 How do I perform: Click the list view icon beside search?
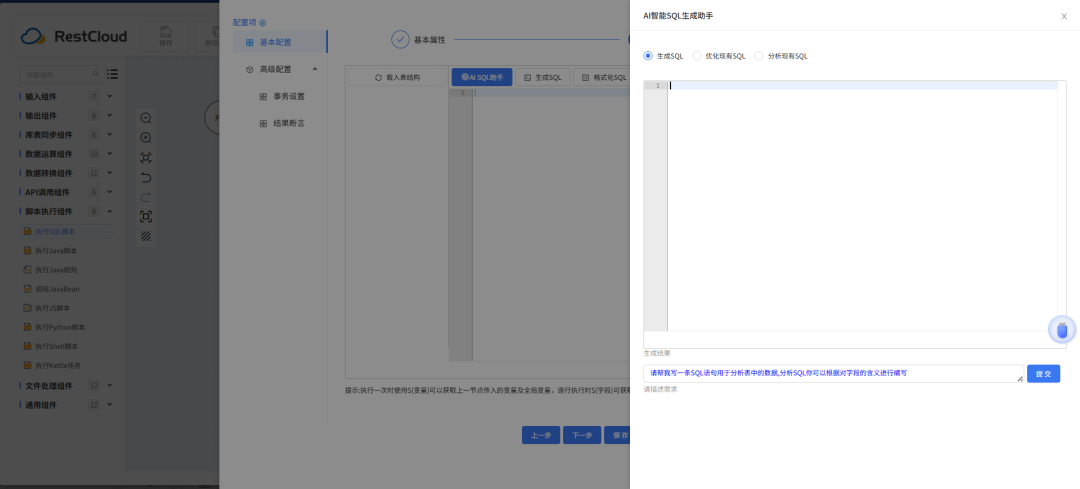(x=113, y=74)
